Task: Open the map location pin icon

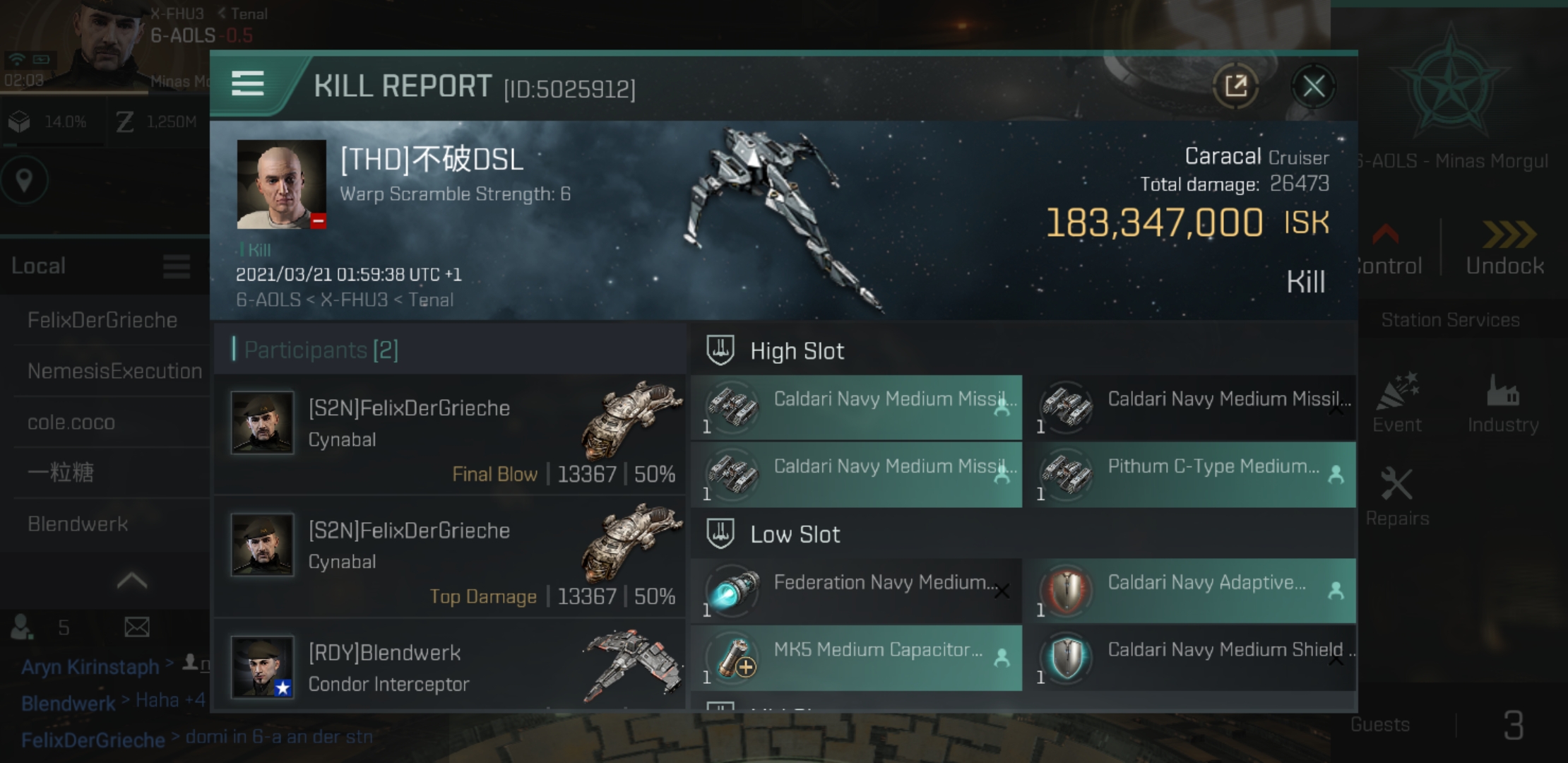Action: pyautogui.click(x=24, y=180)
